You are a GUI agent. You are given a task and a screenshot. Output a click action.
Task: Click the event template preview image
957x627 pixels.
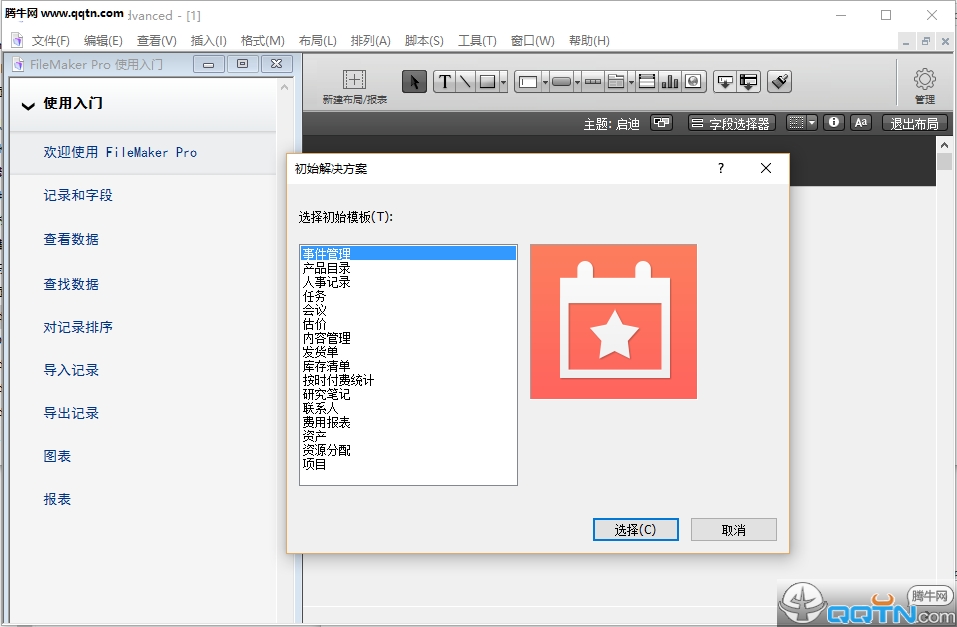click(x=613, y=322)
